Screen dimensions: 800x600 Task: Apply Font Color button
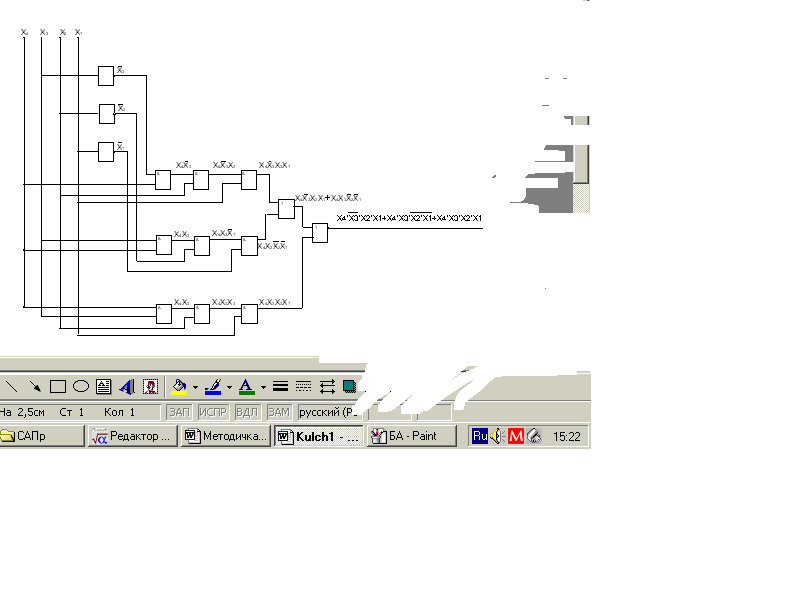tap(246, 387)
